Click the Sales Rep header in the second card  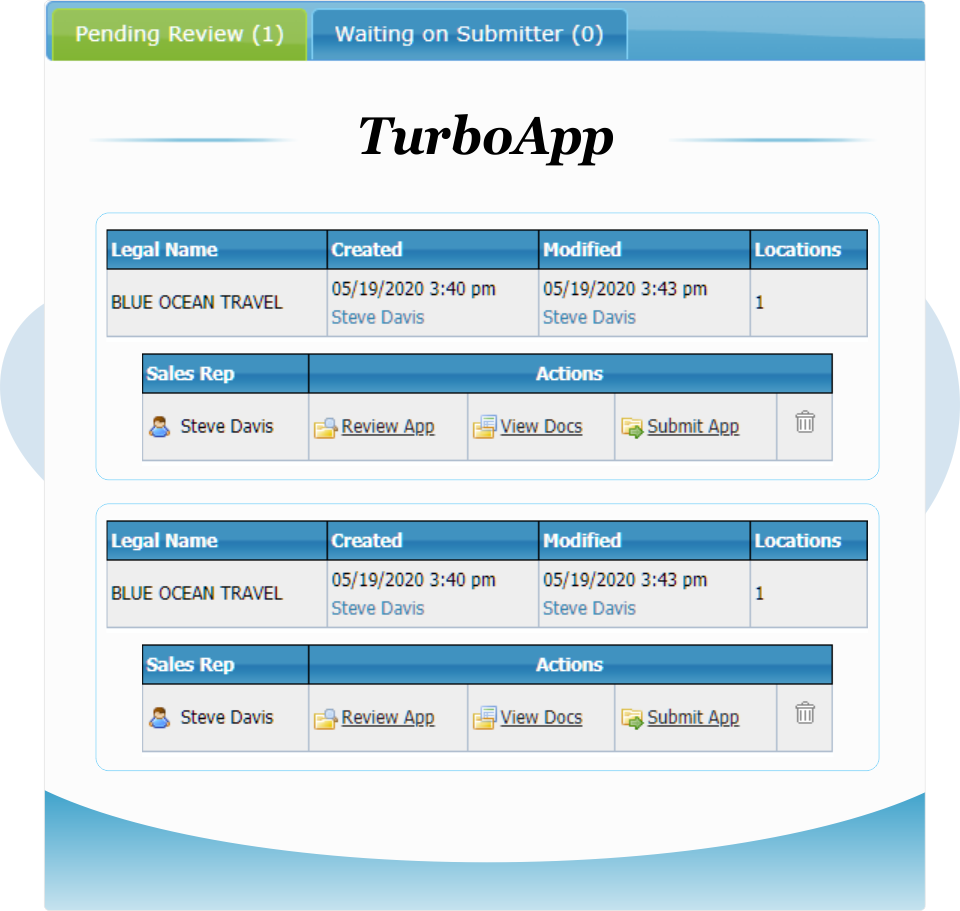coord(225,664)
